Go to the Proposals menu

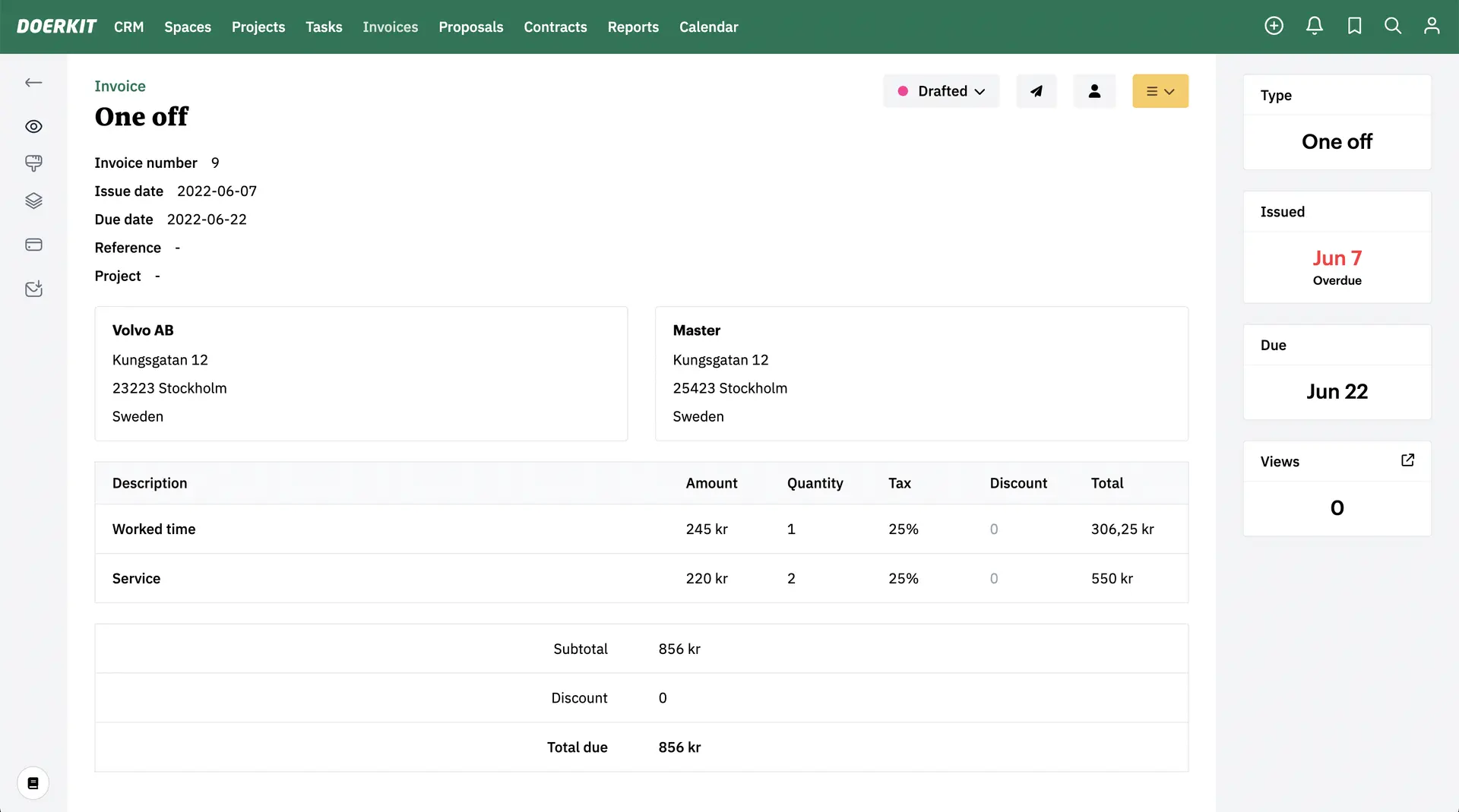pos(470,27)
